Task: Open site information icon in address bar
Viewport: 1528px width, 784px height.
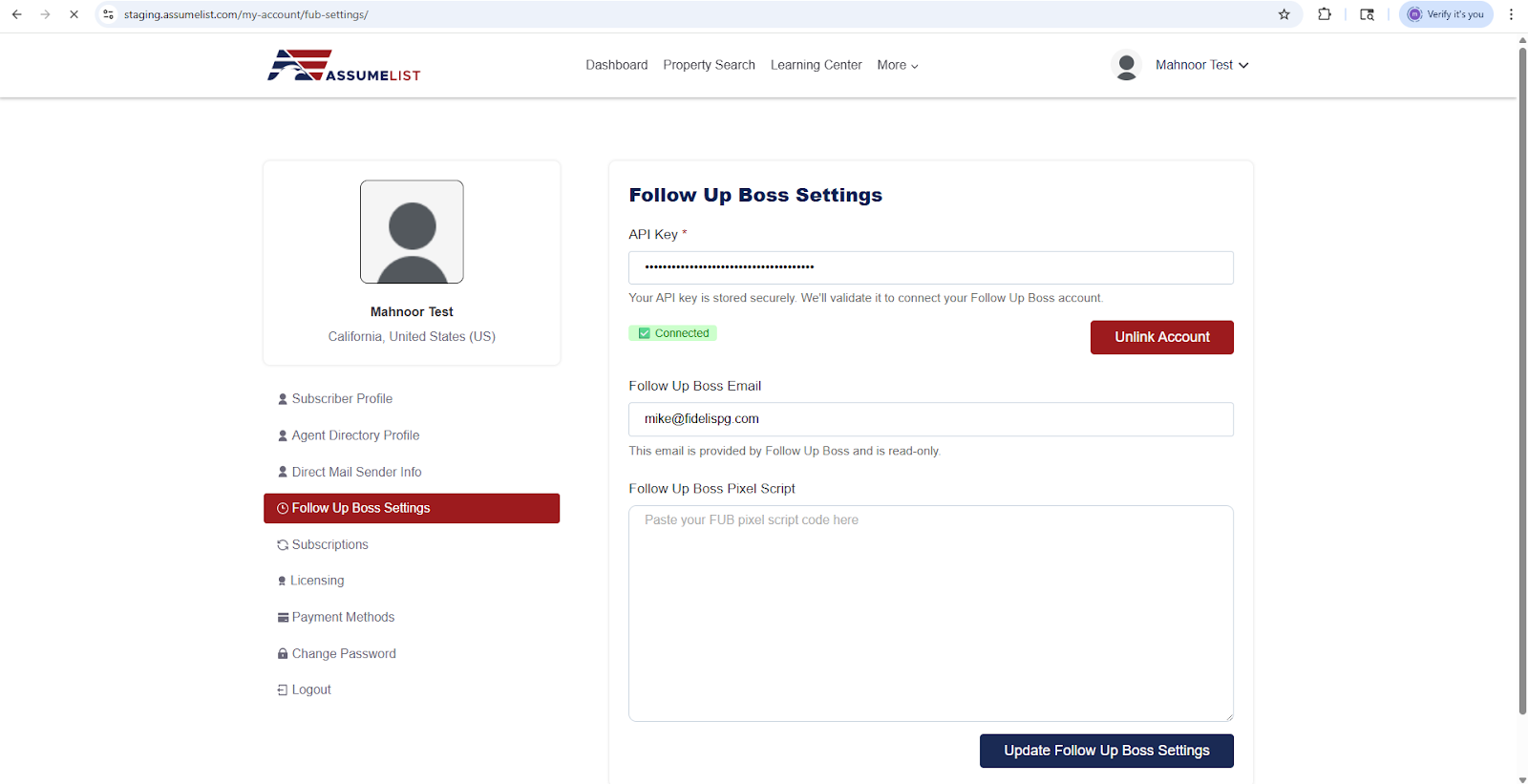Action: pyautogui.click(x=109, y=14)
